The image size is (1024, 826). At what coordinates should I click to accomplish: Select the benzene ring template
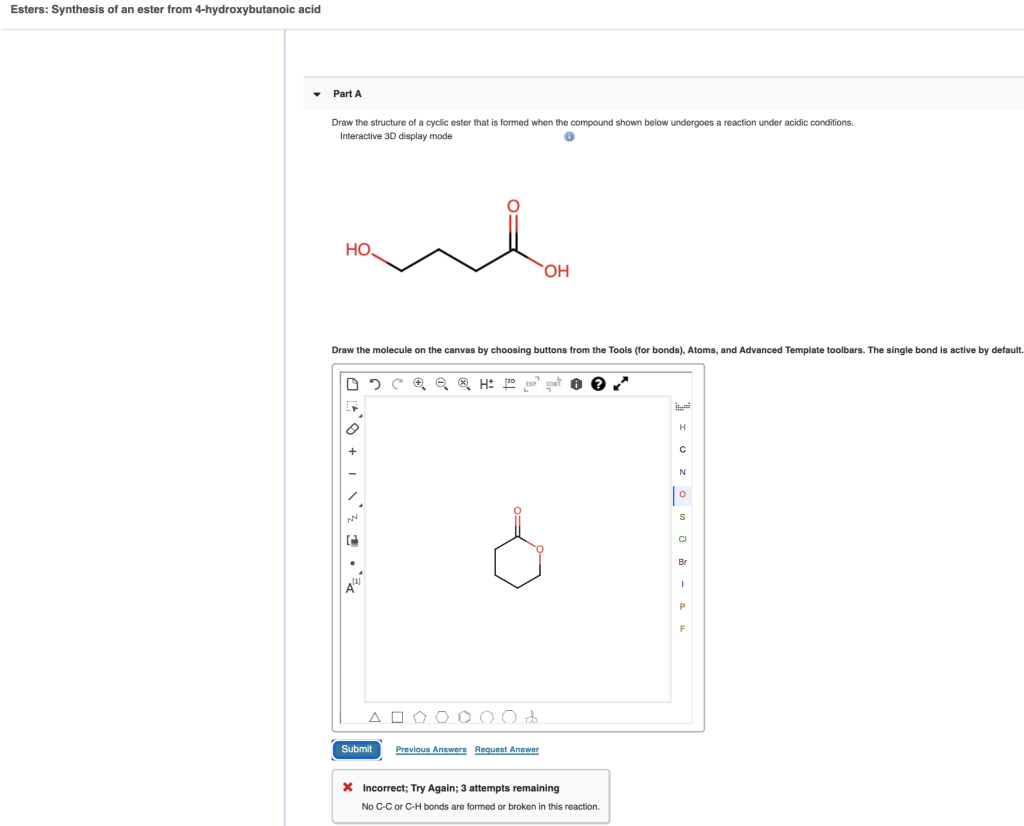point(464,716)
